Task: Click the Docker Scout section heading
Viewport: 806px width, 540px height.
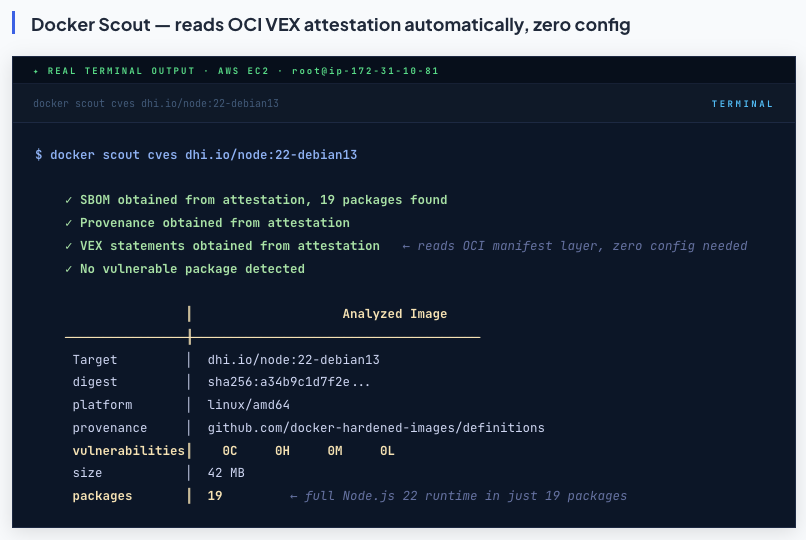Action: pos(331,25)
